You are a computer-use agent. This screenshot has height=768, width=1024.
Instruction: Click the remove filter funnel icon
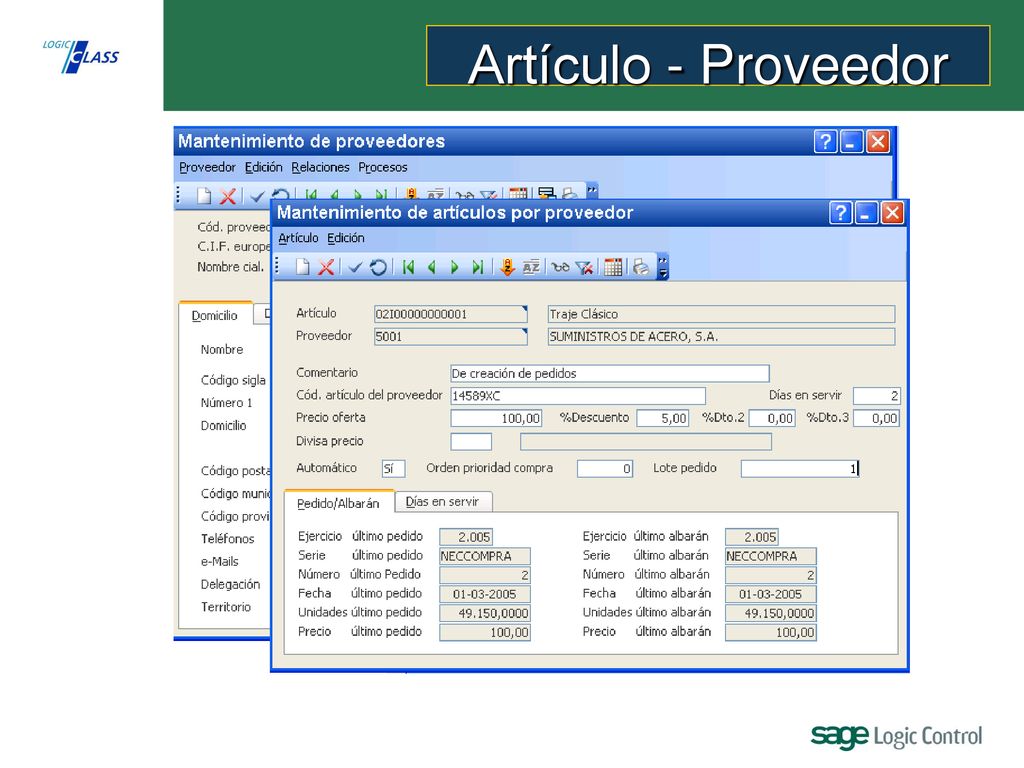pos(584,267)
